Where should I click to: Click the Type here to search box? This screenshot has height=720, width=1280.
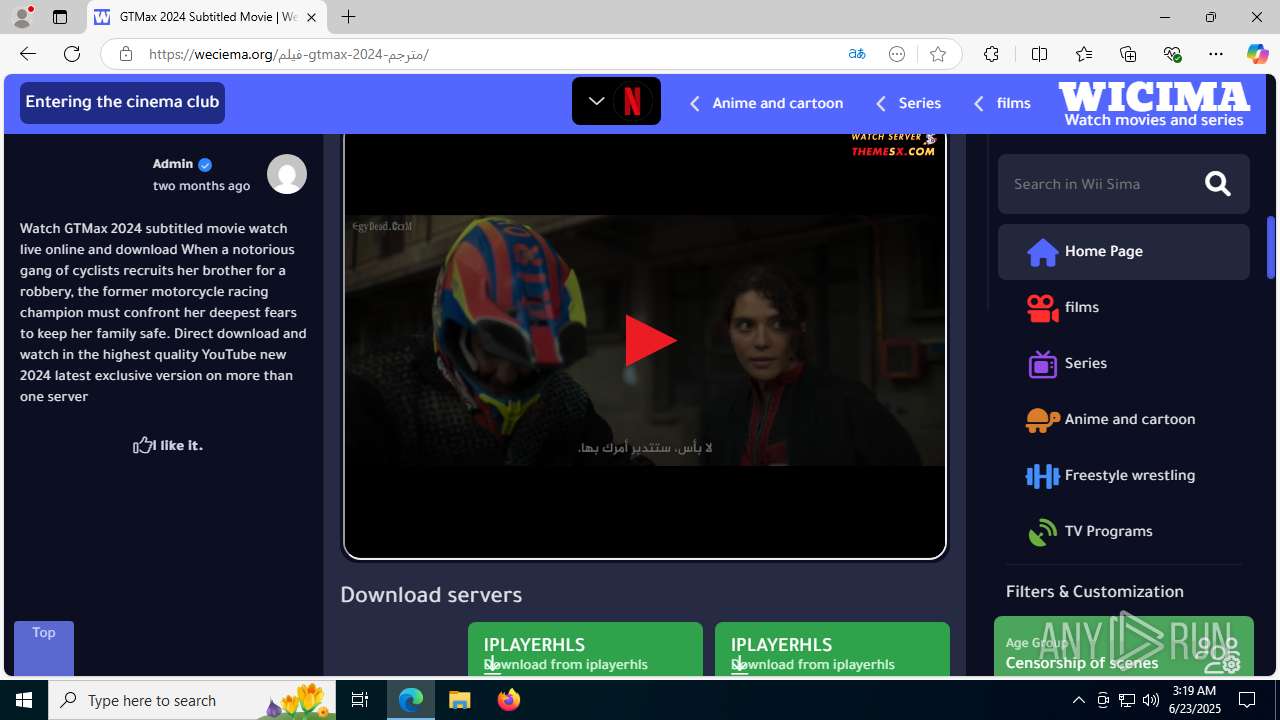192,700
